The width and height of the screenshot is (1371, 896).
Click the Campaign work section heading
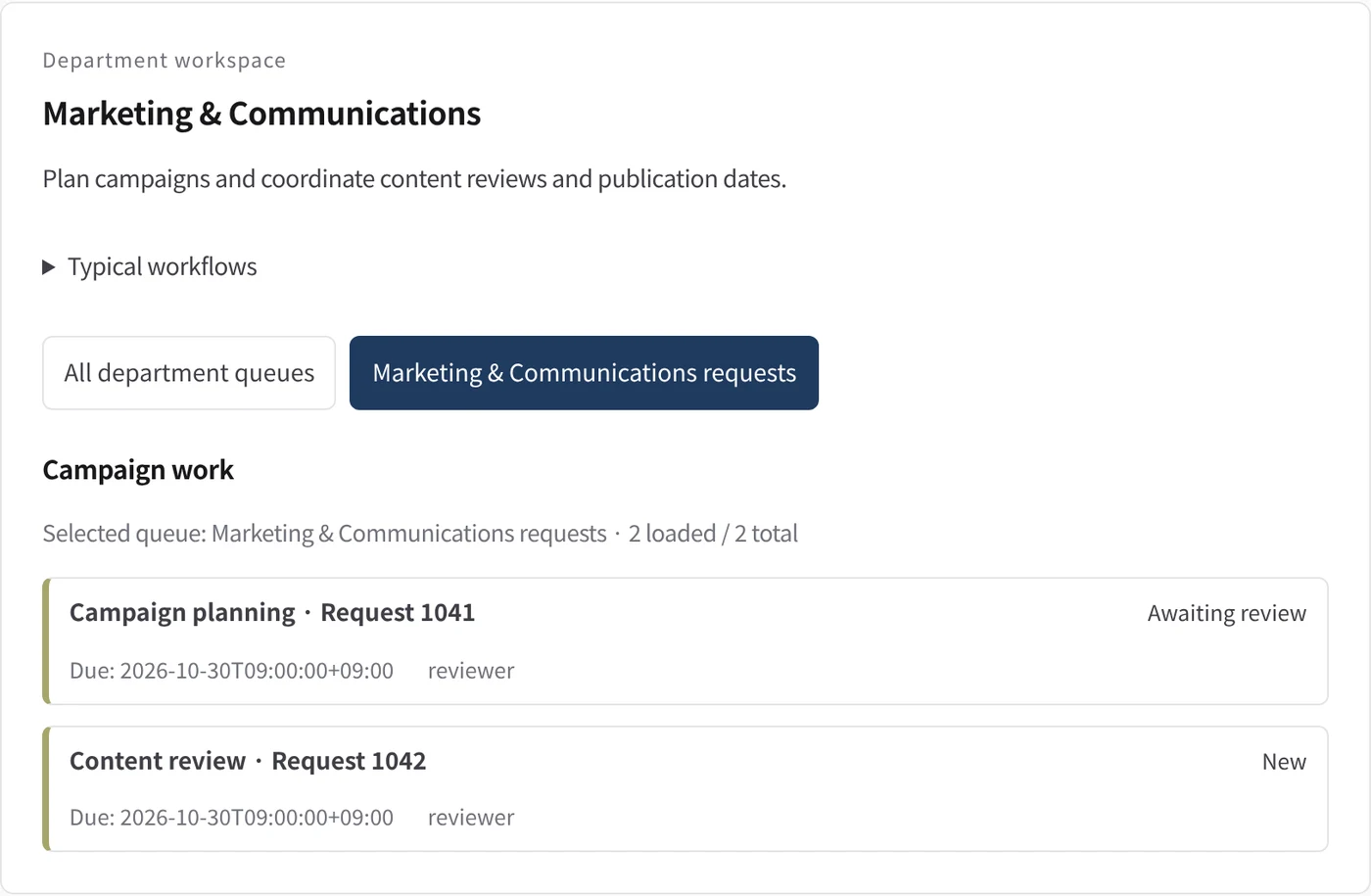(138, 470)
